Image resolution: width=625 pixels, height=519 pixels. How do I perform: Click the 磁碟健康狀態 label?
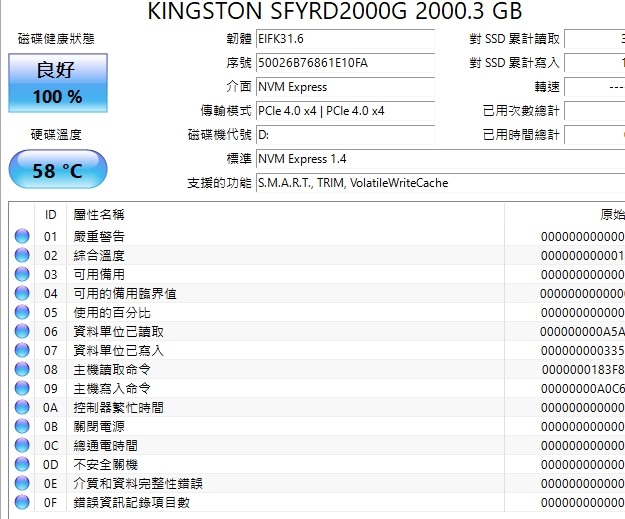[x=56, y=39]
